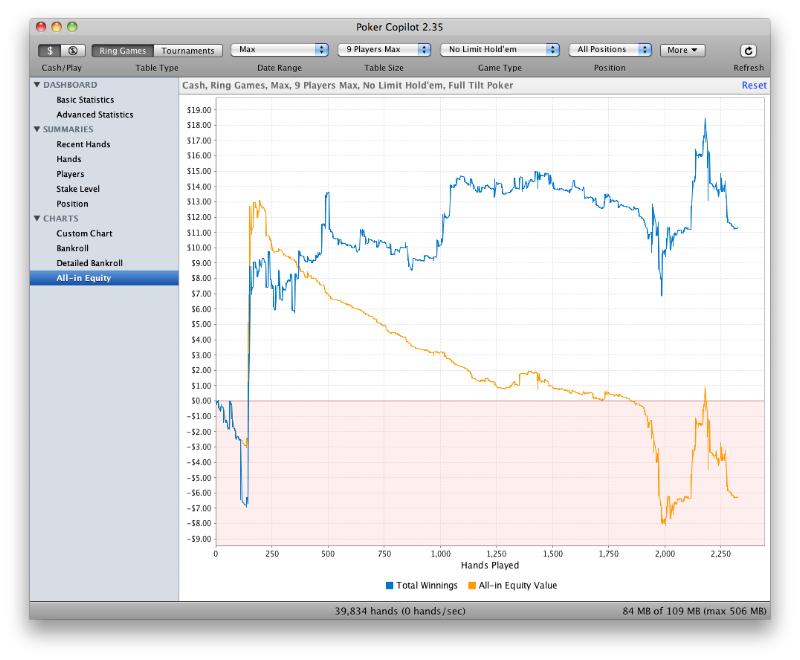This screenshot has height=660, width=800.
Task: Open the Detailed Bankroll chart
Action: pos(89,263)
